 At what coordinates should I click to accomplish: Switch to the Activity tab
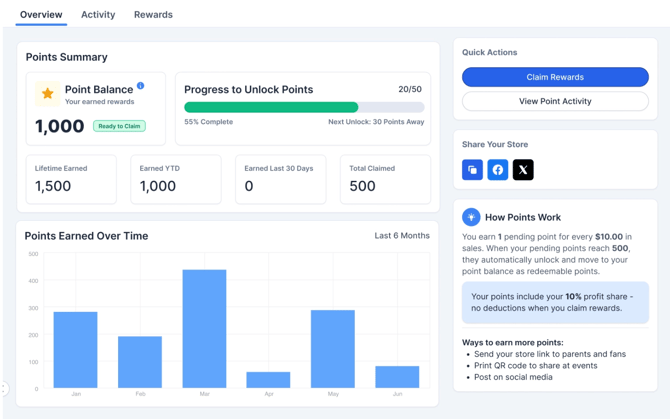pyautogui.click(x=98, y=15)
